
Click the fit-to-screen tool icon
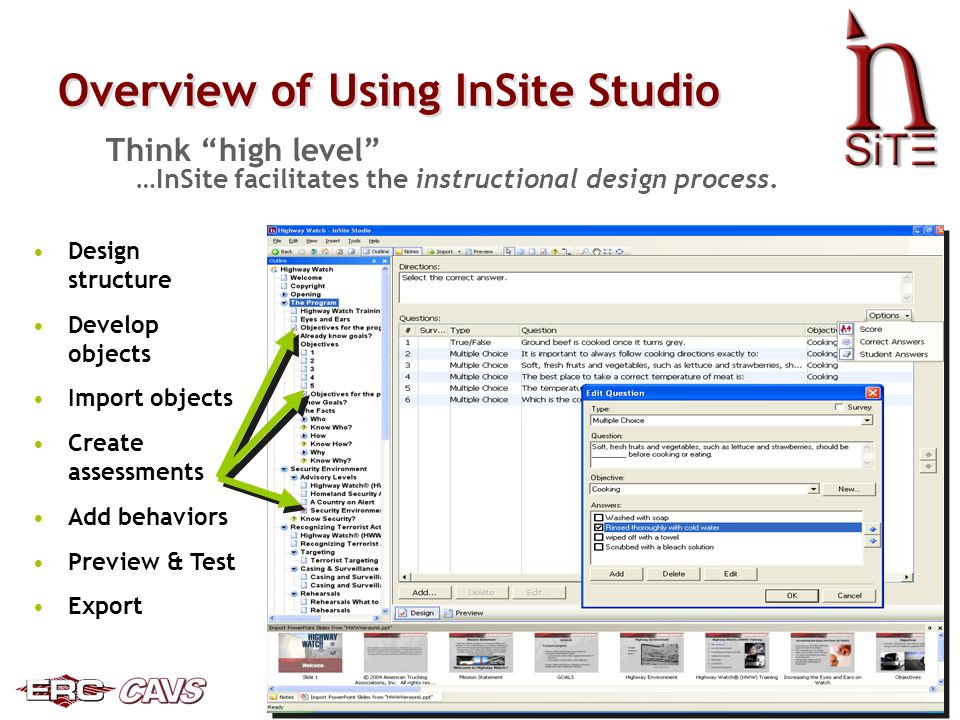tap(607, 252)
